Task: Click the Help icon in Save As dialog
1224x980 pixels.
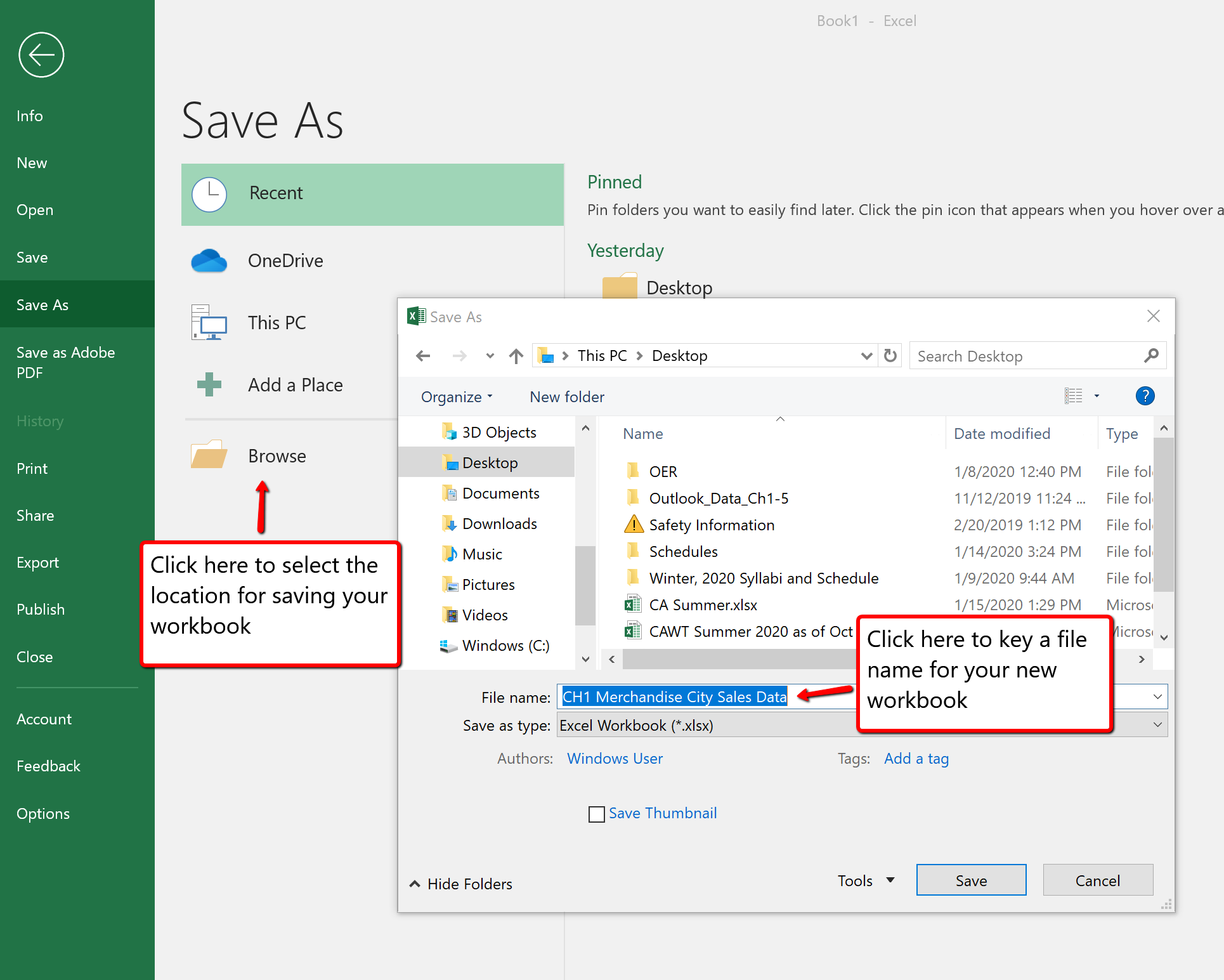Action: click(1145, 396)
